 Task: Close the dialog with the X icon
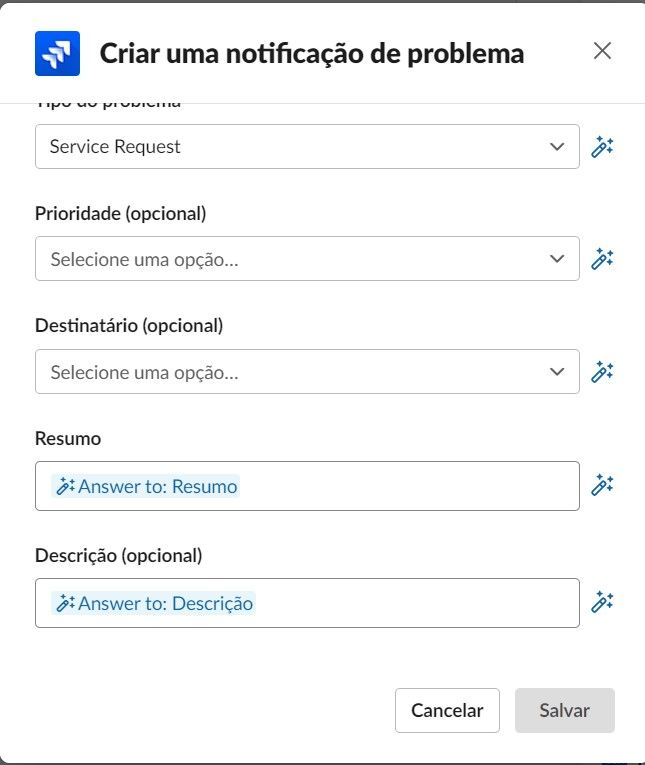point(602,51)
